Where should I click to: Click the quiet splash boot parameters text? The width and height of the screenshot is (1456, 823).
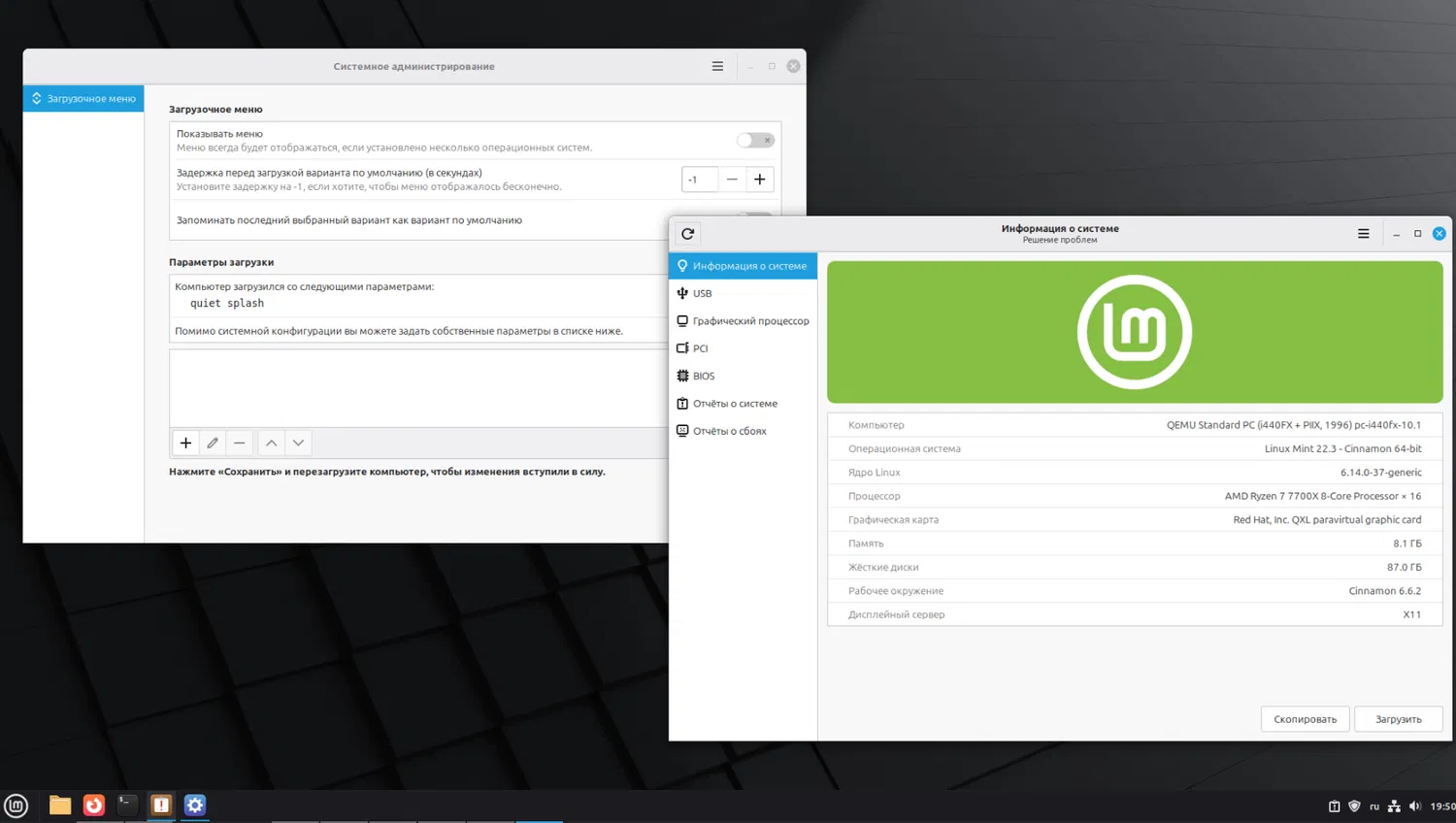click(x=227, y=304)
